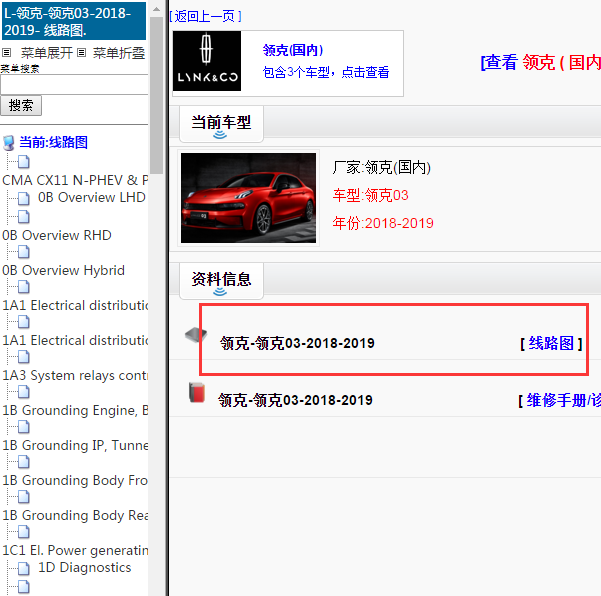Click the page icon beside 0B Overview LHD

tap(23, 198)
